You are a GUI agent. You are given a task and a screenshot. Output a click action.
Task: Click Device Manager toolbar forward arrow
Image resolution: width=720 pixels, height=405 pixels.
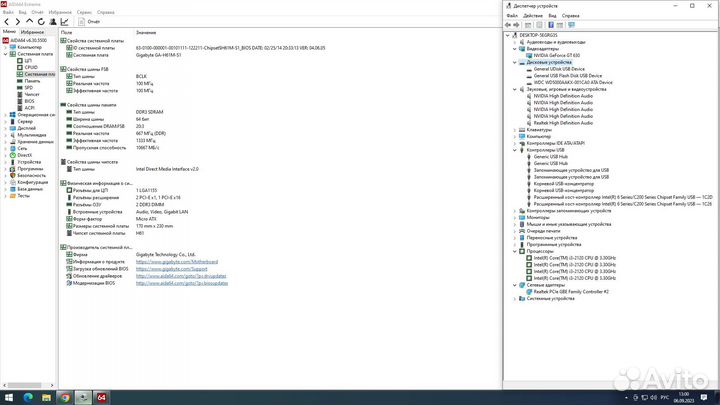[x=516, y=25]
